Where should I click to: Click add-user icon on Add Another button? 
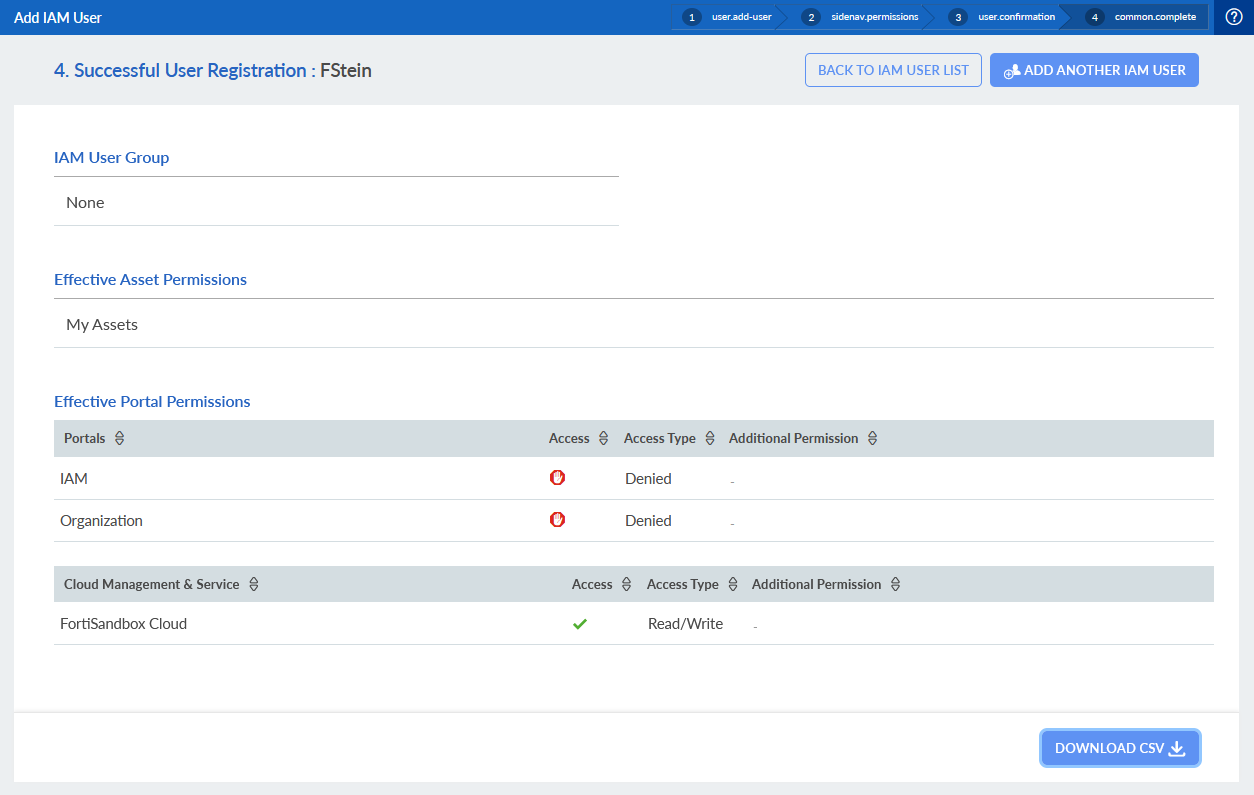[x=1011, y=71]
